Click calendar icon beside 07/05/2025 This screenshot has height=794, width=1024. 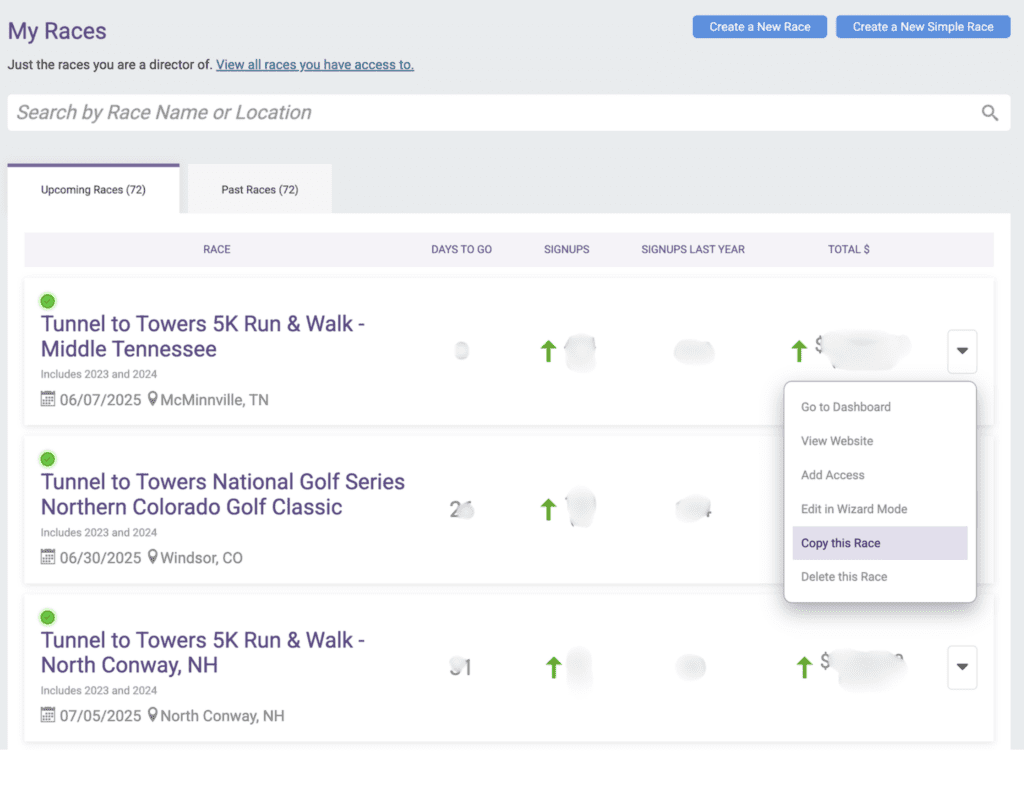pyautogui.click(x=48, y=715)
